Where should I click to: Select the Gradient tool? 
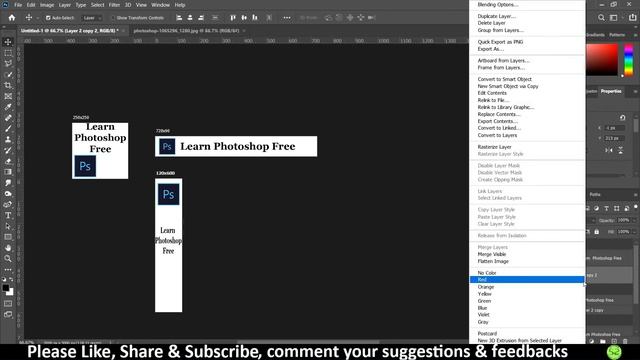coord(8,172)
